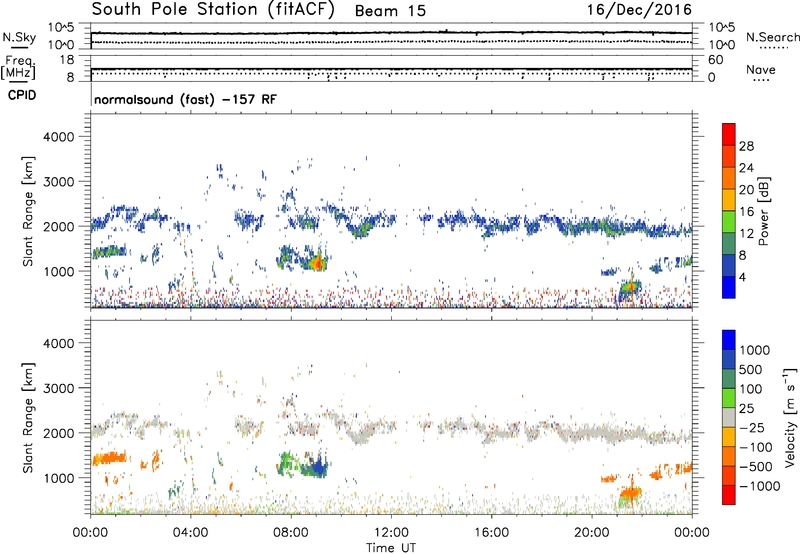Click the red-orange strong echo near 09:00 in power panel
Image resolution: width=800 pixels, height=554 pixels.
[x=317, y=263]
